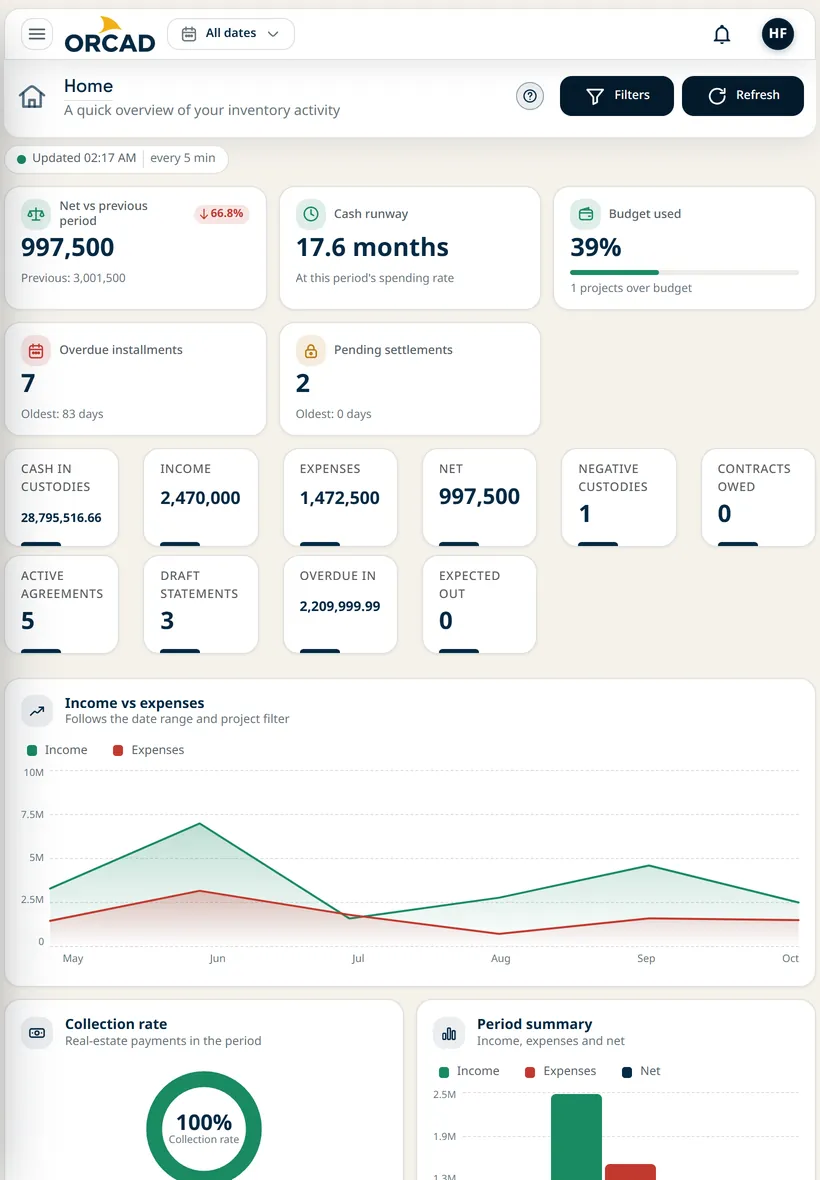Image resolution: width=820 pixels, height=1180 pixels.
Task: Click the bar chart icon beside Period summary
Action: (x=449, y=1032)
